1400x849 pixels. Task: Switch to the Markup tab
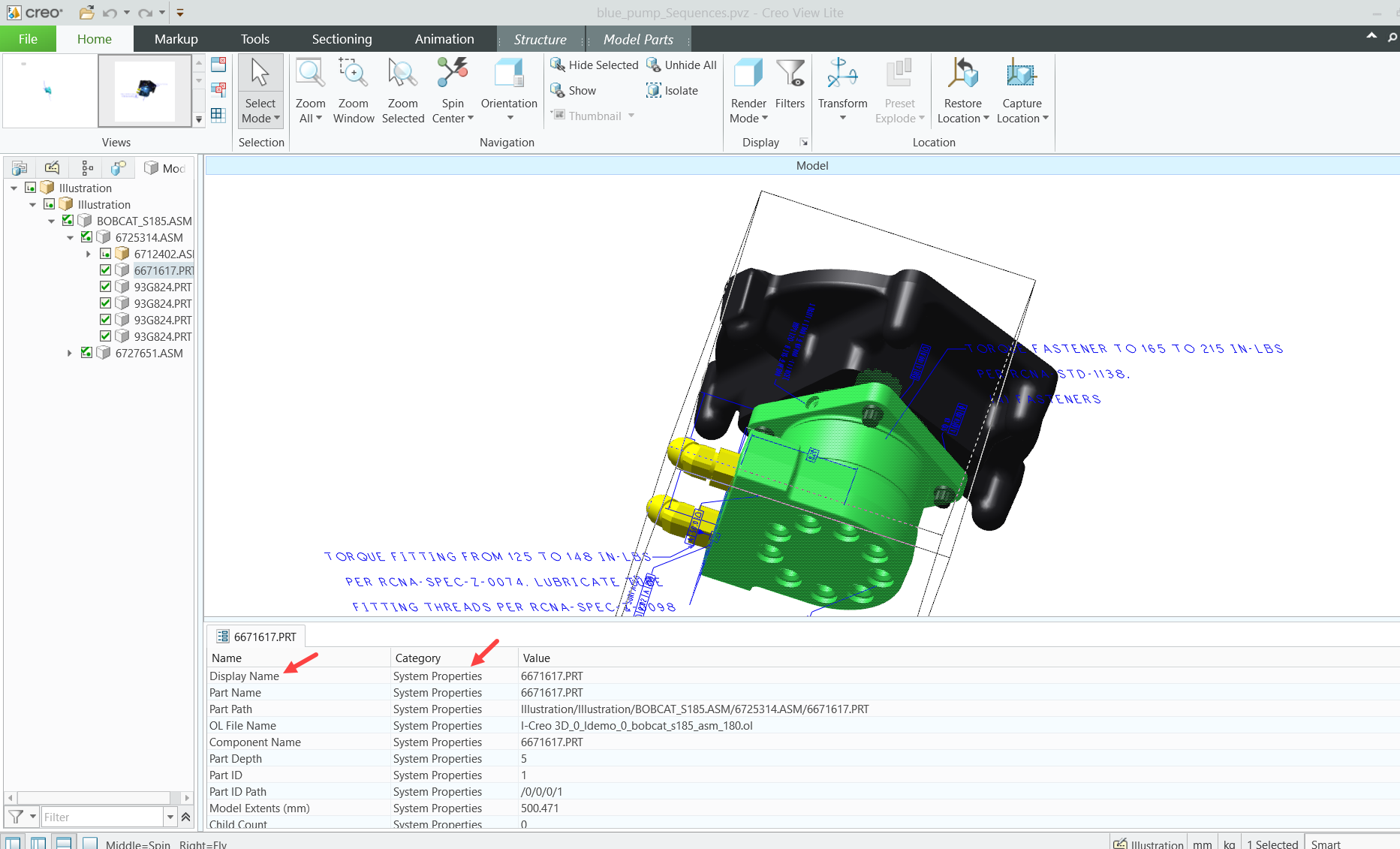tap(176, 39)
